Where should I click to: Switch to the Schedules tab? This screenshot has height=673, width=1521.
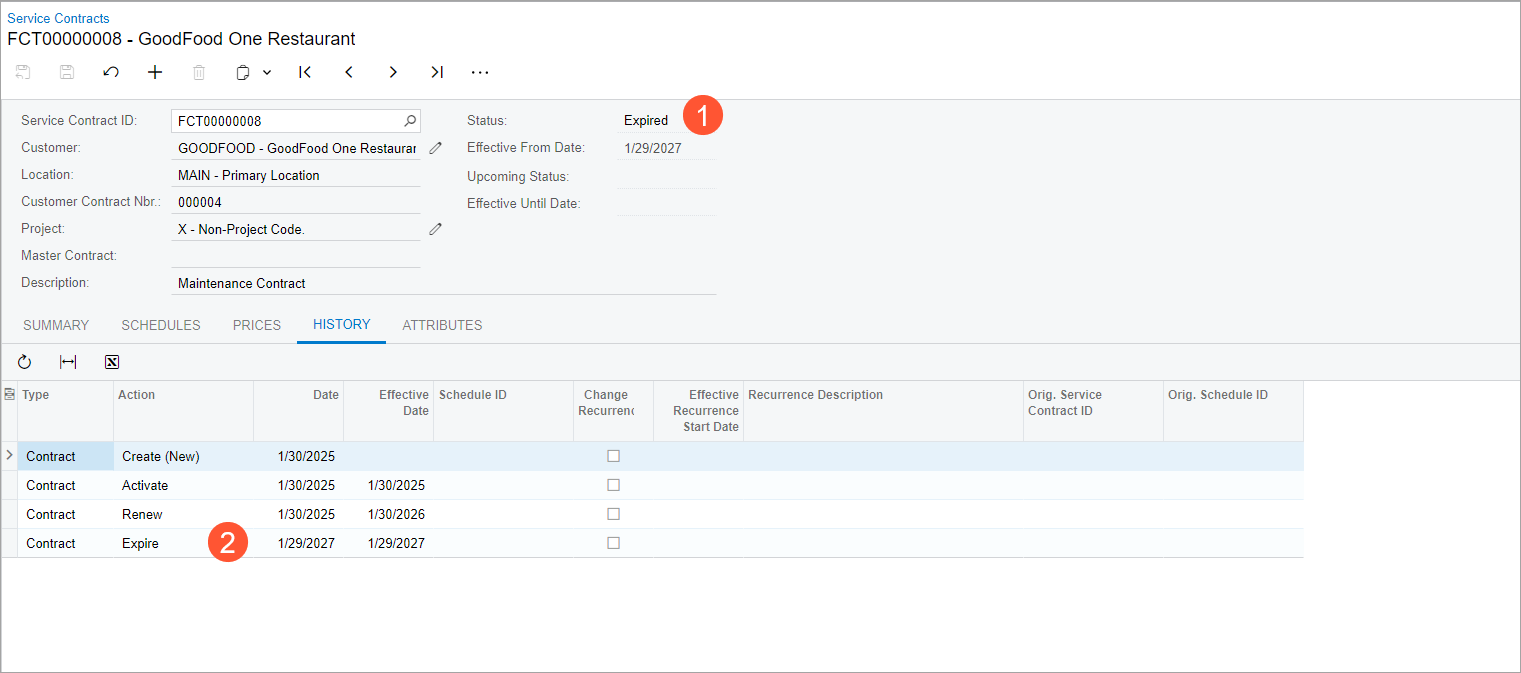point(161,325)
